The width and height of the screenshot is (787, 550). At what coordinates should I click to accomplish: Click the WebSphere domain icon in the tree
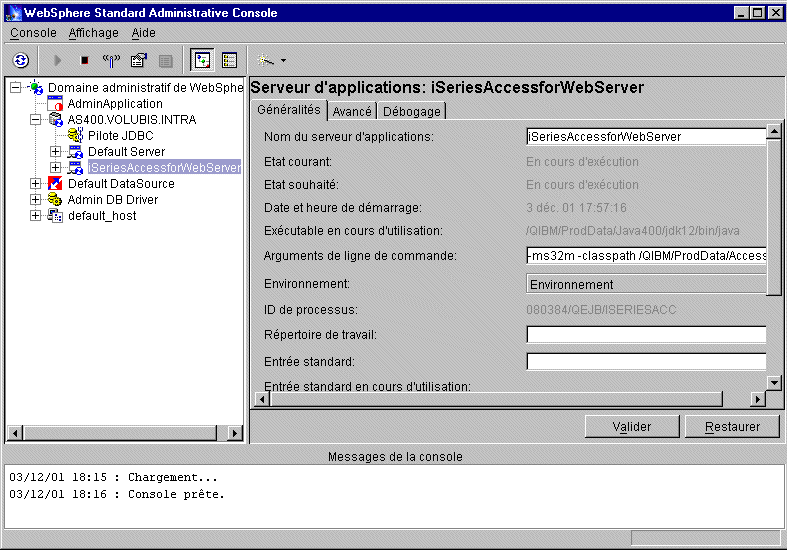tap(36, 87)
